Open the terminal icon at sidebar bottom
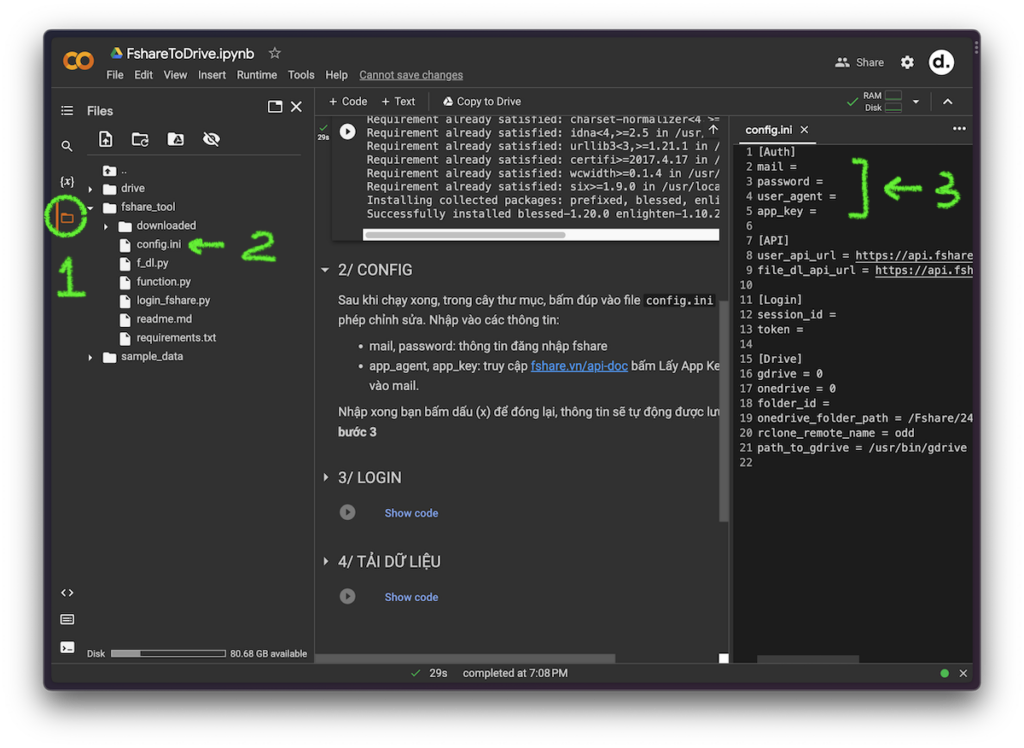The image size is (1024, 748). click(67, 647)
